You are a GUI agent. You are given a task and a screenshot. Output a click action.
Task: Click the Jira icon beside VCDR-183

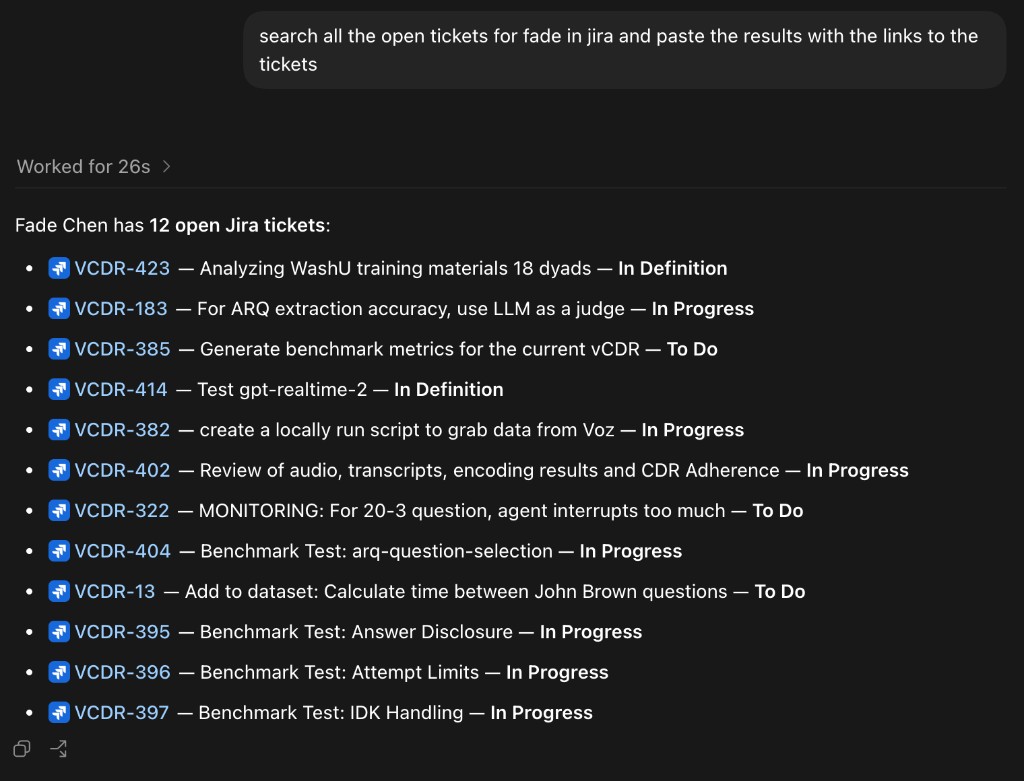click(59, 309)
